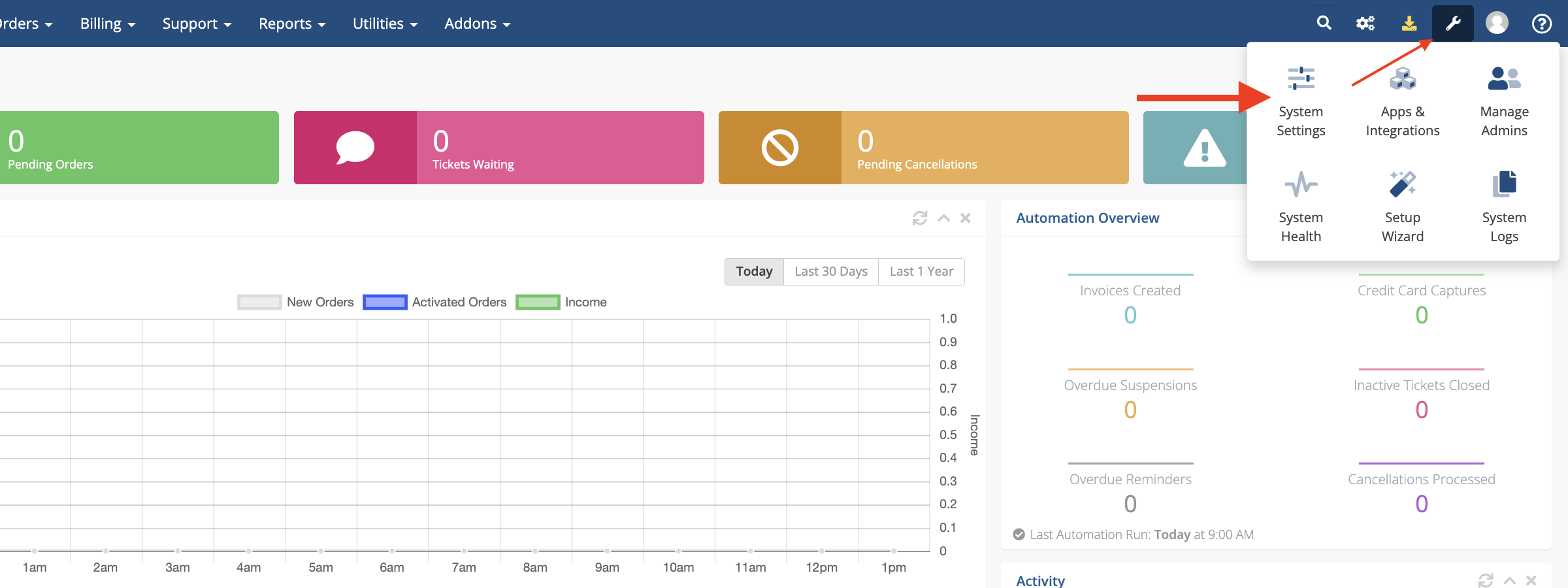Toggle Income series in chart legend
Viewport: 1568px width, 588px height.
561,302
